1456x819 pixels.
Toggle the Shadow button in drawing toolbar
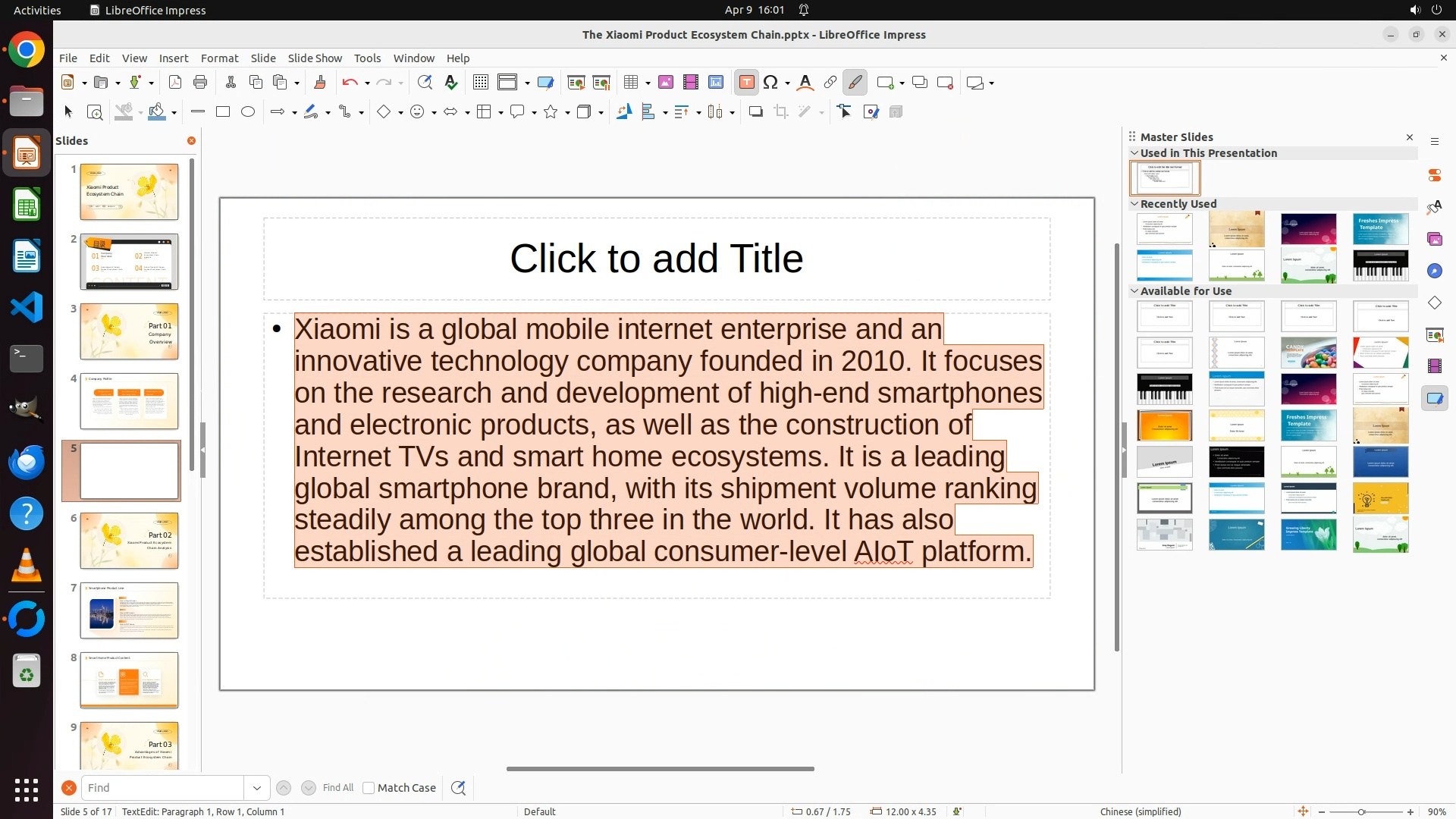coord(755,112)
